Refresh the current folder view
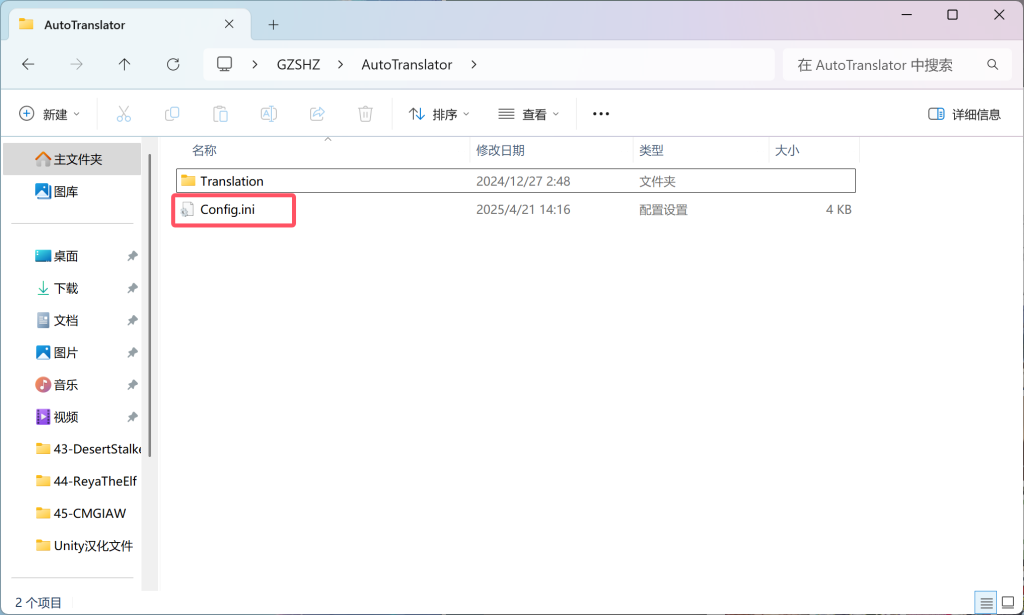 (x=173, y=64)
